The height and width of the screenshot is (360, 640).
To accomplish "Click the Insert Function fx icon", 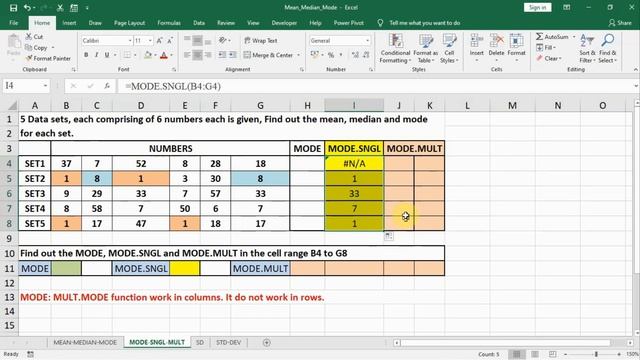I will click(107, 86).
